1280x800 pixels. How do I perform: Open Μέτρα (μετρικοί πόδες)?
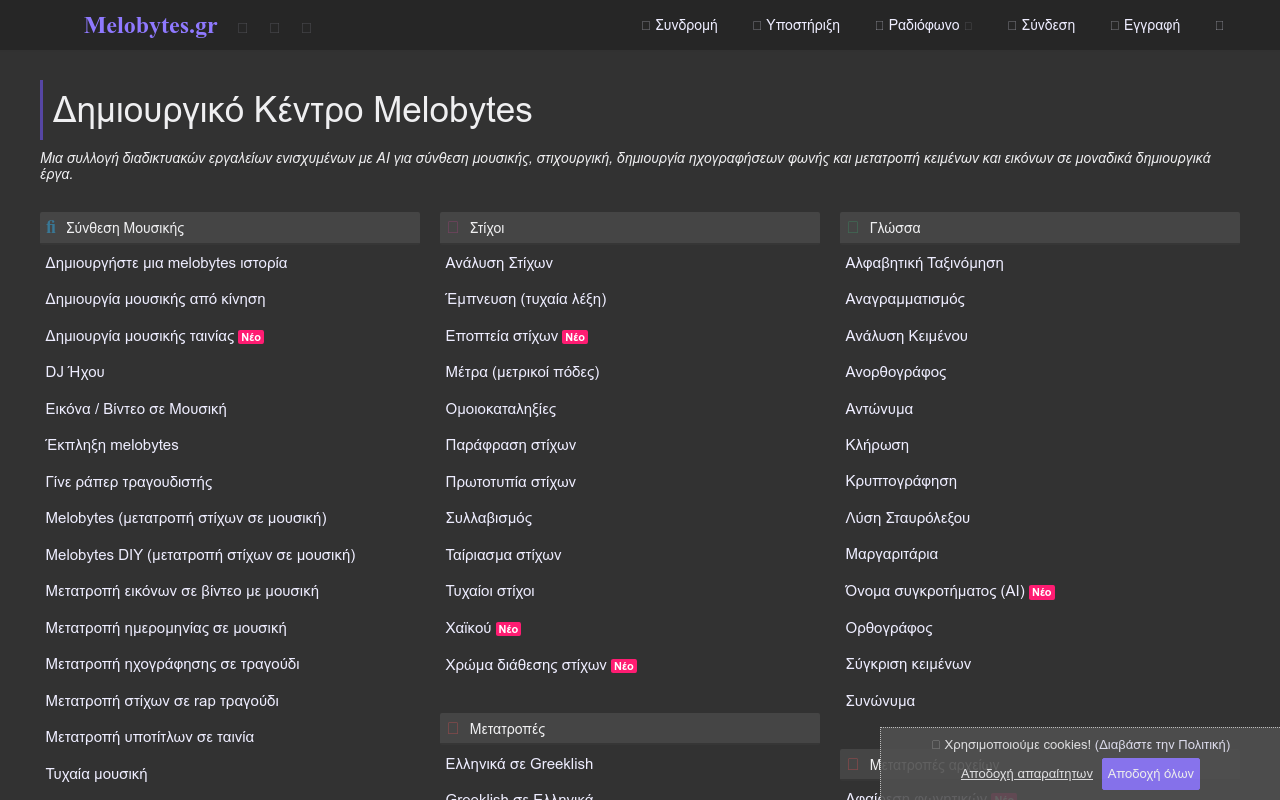point(522,372)
